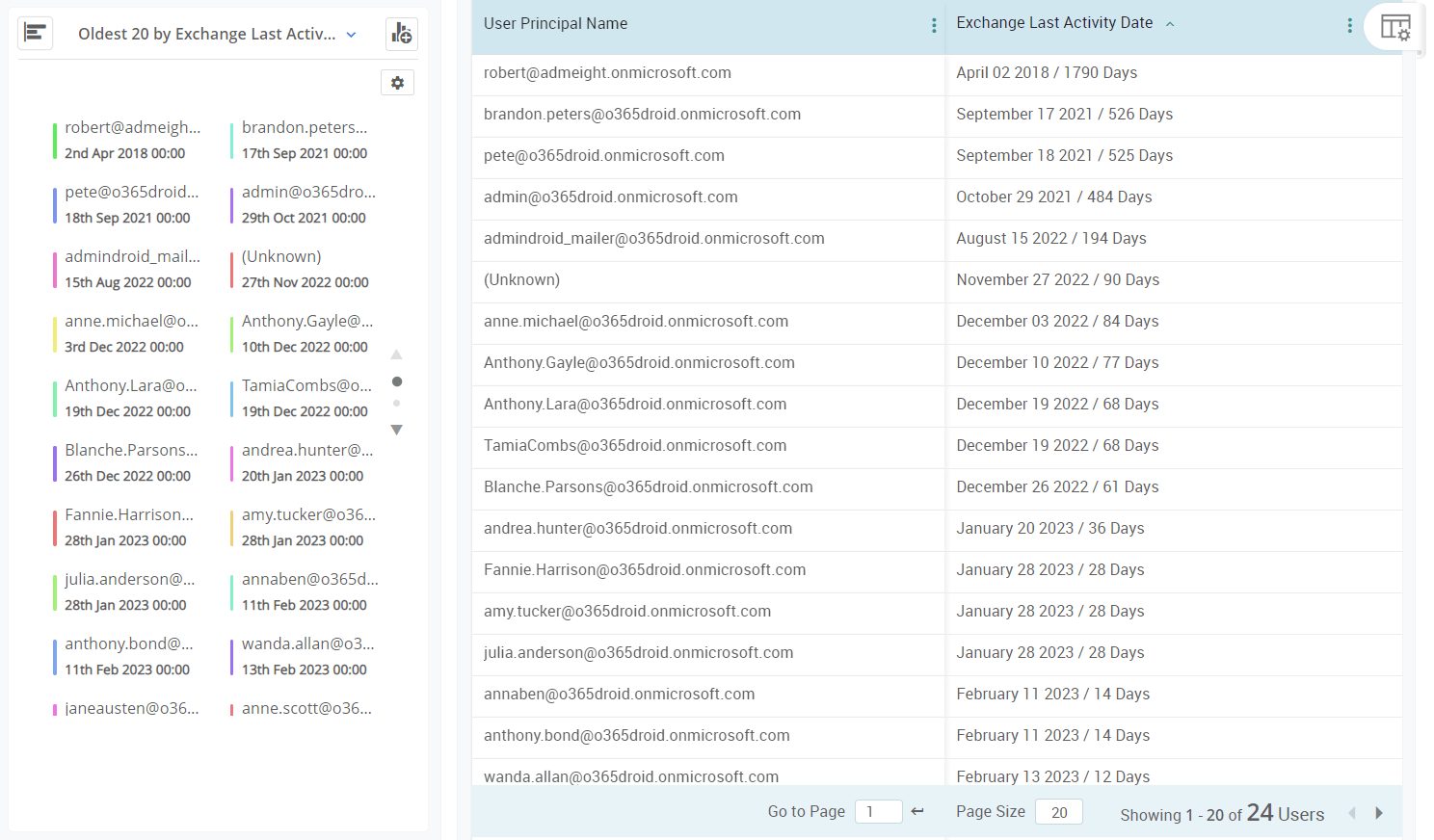1434x840 pixels.
Task: Collapse the carousel with the up triangle
Action: [396, 354]
